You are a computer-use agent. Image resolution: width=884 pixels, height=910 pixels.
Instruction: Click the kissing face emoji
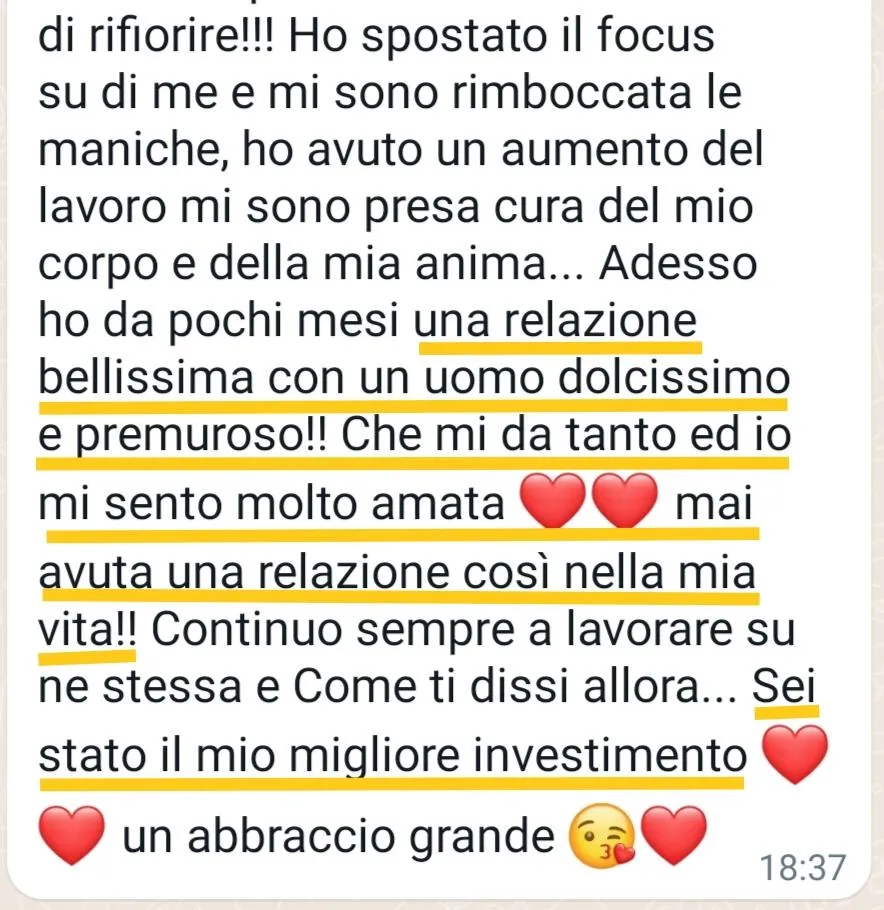(x=601, y=836)
